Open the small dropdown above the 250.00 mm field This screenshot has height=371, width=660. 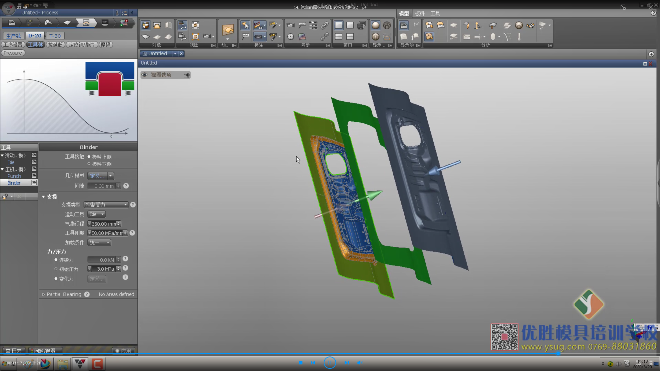[96, 214]
